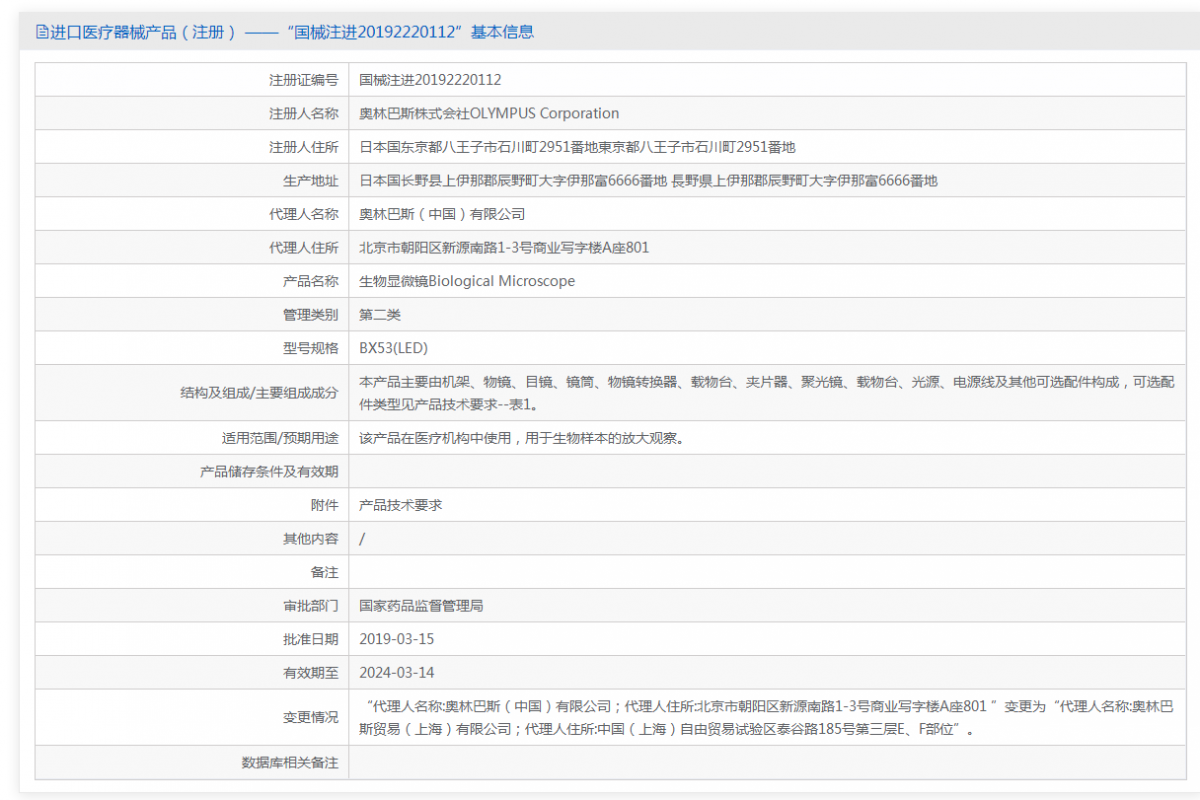
Task: Select the "注册人名称" row label
Action: coord(304,113)
